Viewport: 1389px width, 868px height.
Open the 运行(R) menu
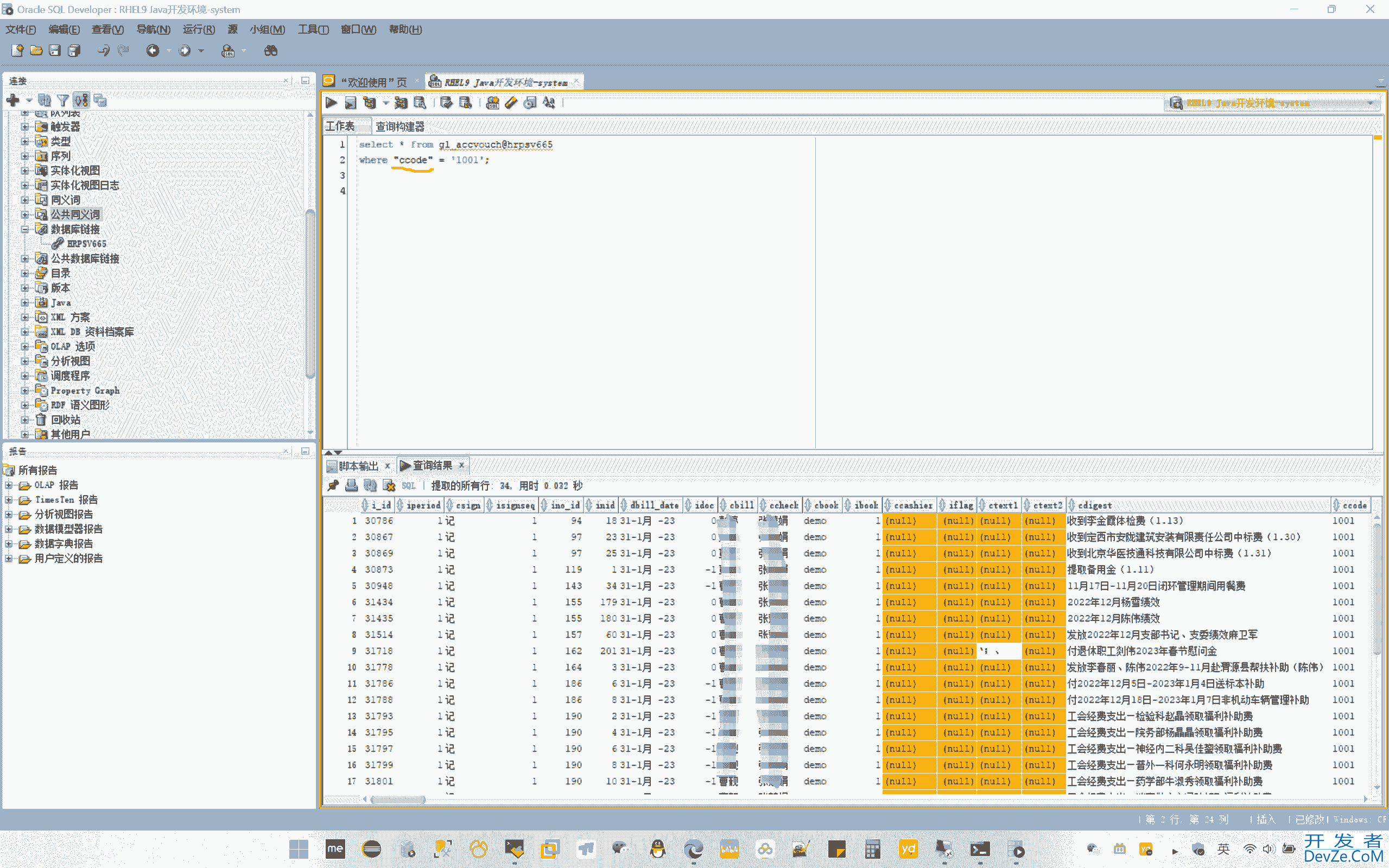point(199,29)
